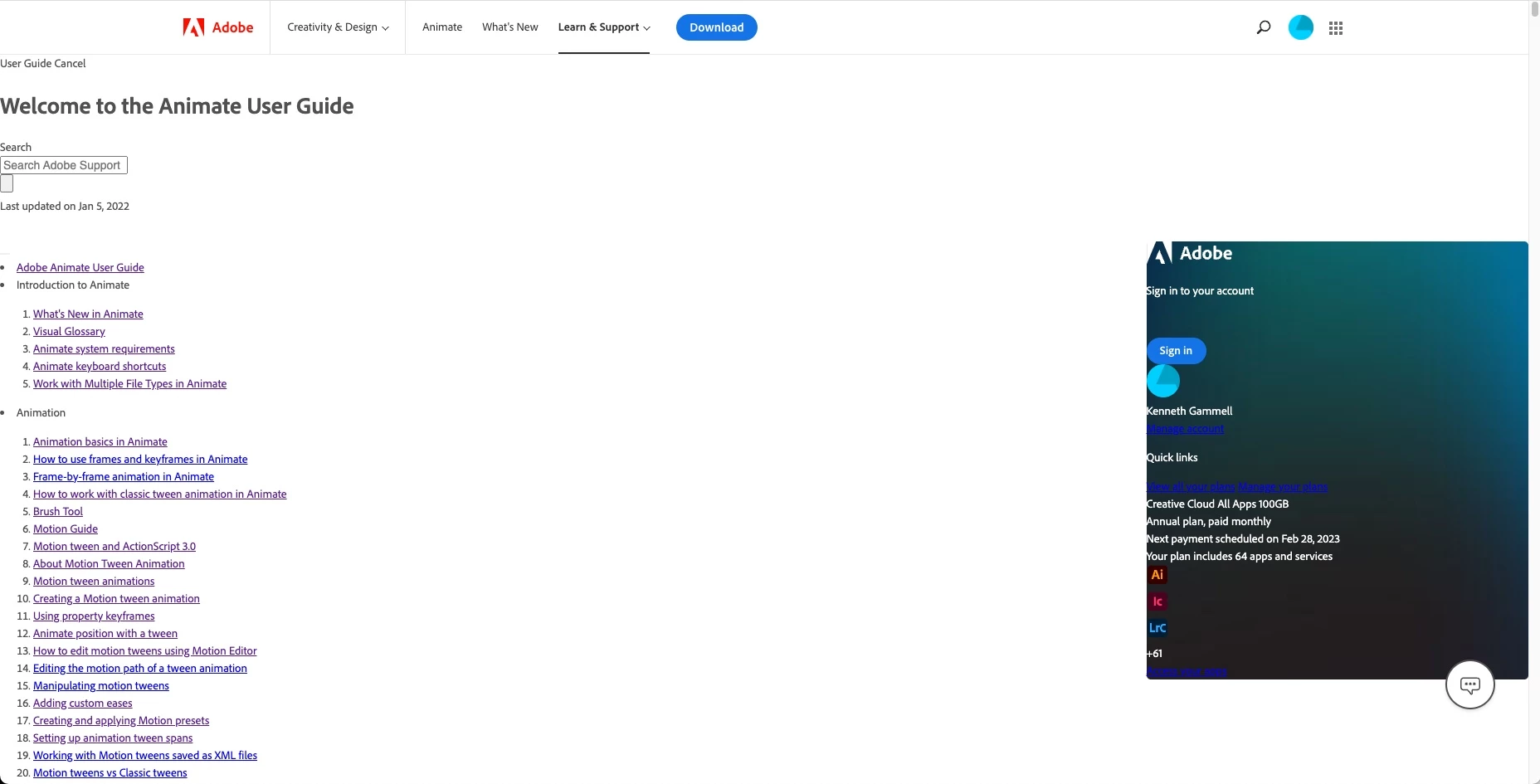Open Manipulating motion tweens link
1540x784 pixels.
101,685
